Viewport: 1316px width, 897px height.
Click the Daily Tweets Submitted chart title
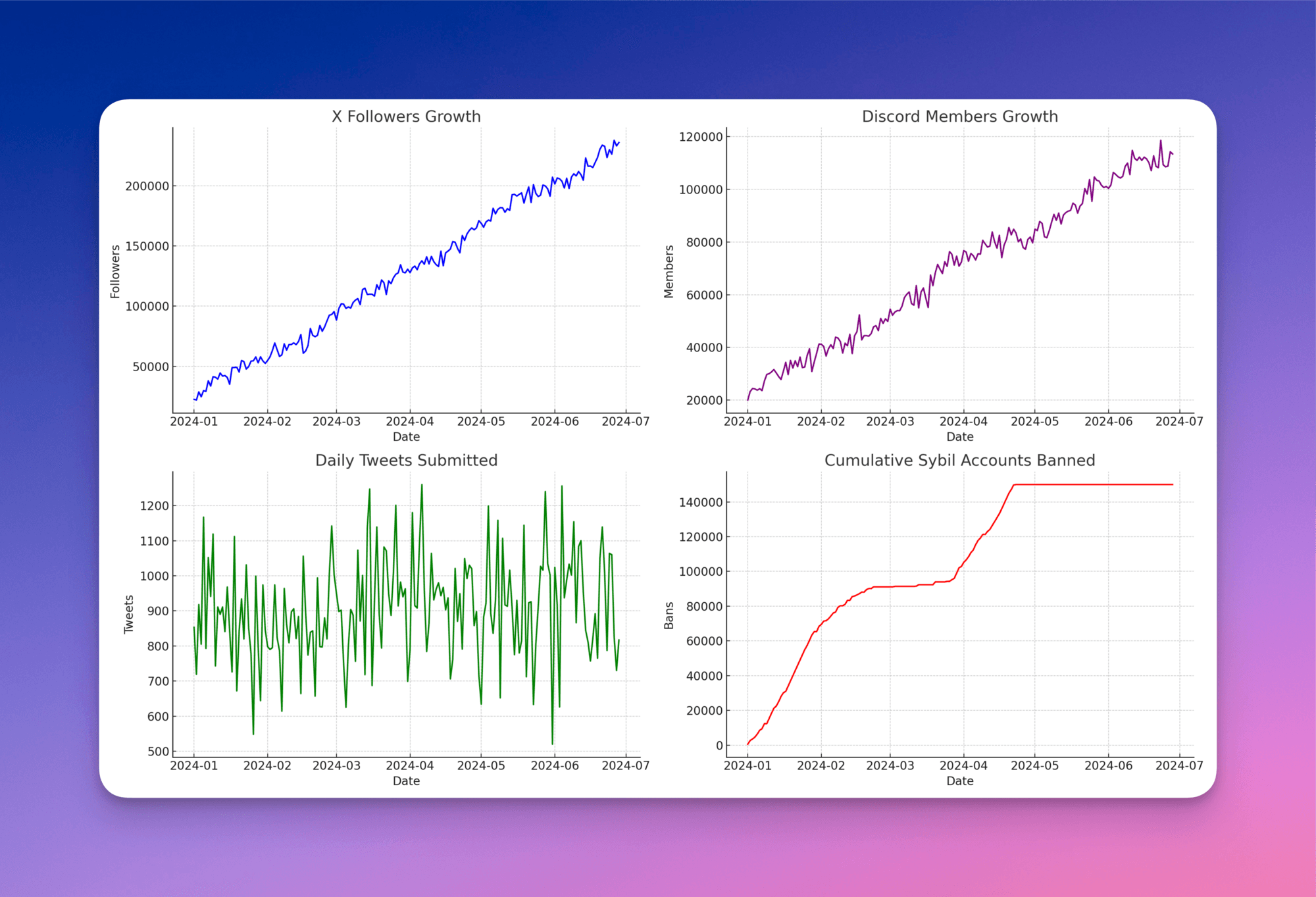coord(406,460)
